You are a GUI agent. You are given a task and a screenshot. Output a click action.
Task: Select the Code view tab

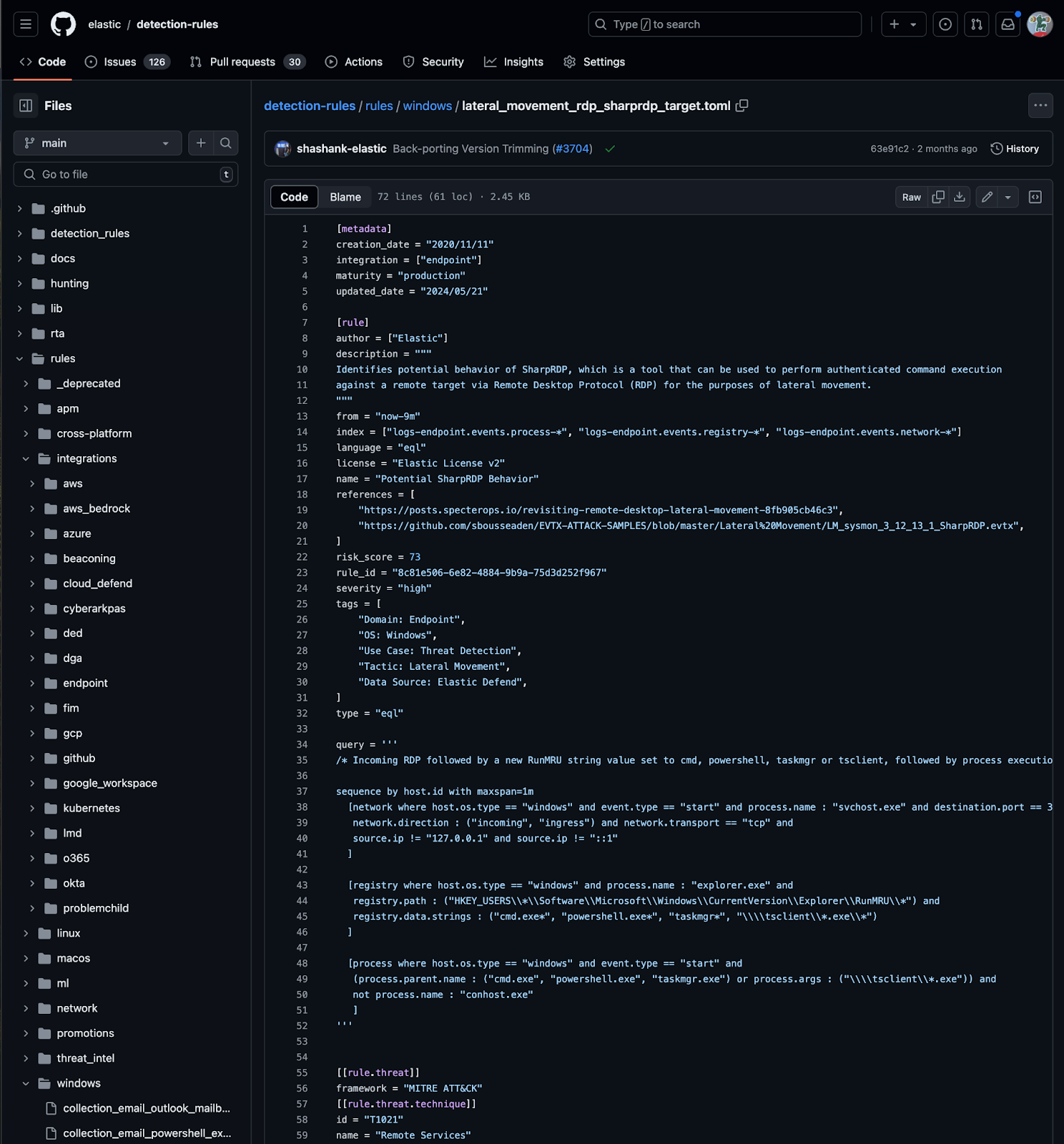pos(294,197)
